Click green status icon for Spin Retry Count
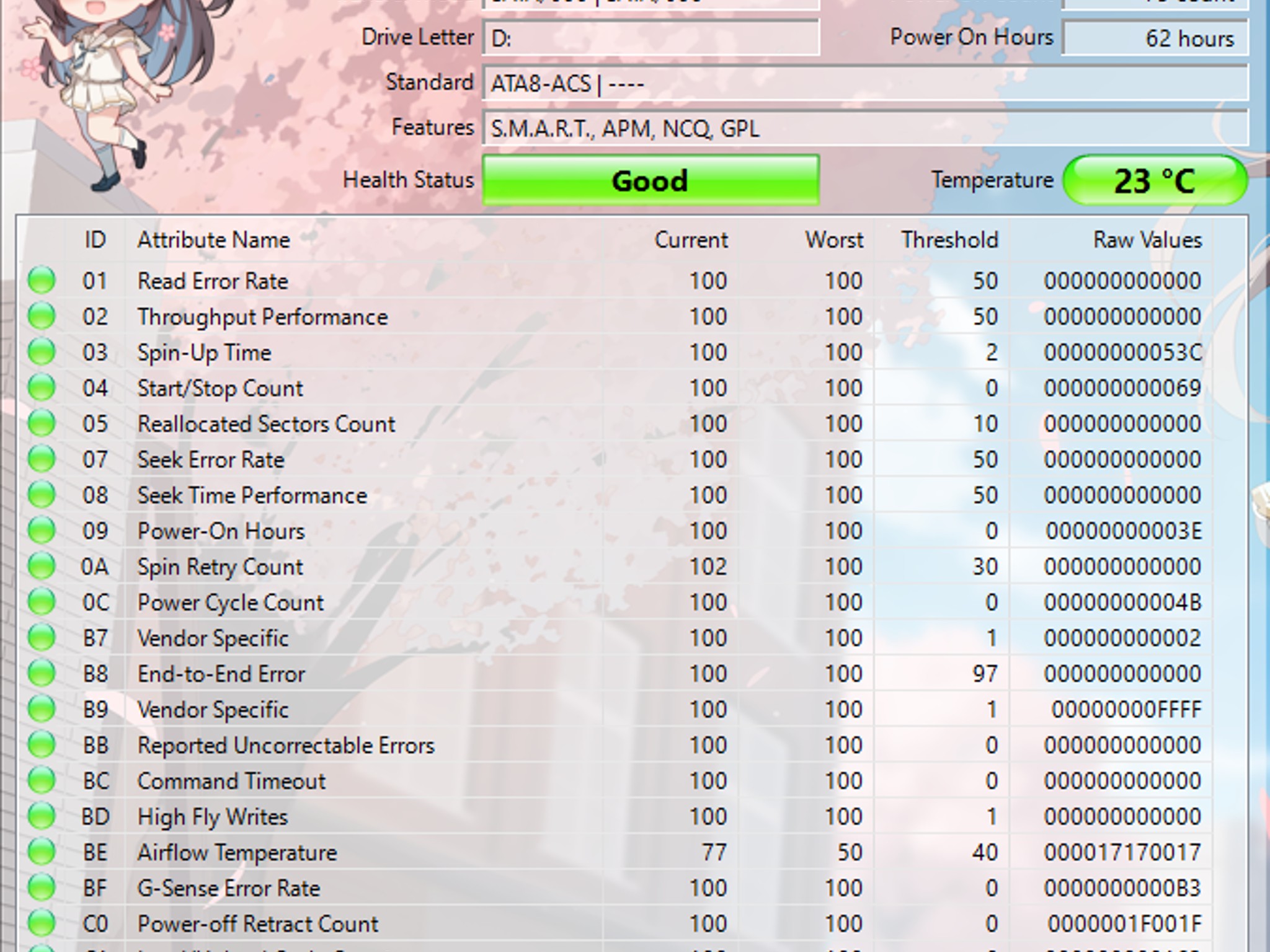Viewport: 1270px width, 952px height. 42,566
